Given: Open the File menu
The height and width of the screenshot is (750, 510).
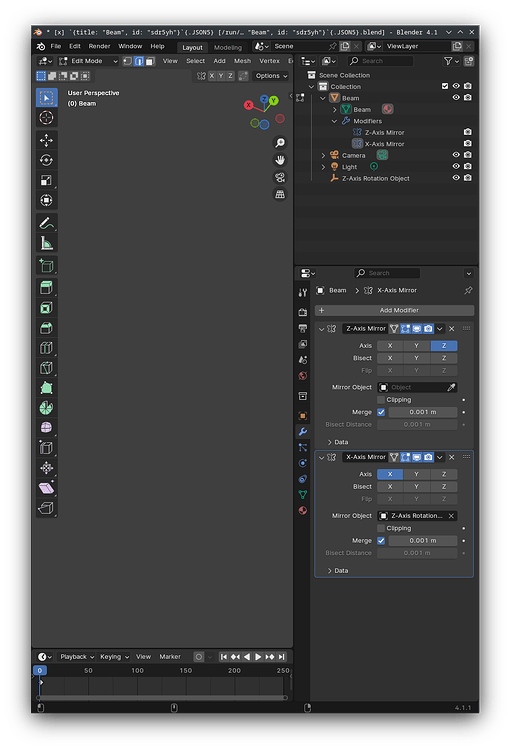Looking at the screenshot, I should click(x=55, y=46).
